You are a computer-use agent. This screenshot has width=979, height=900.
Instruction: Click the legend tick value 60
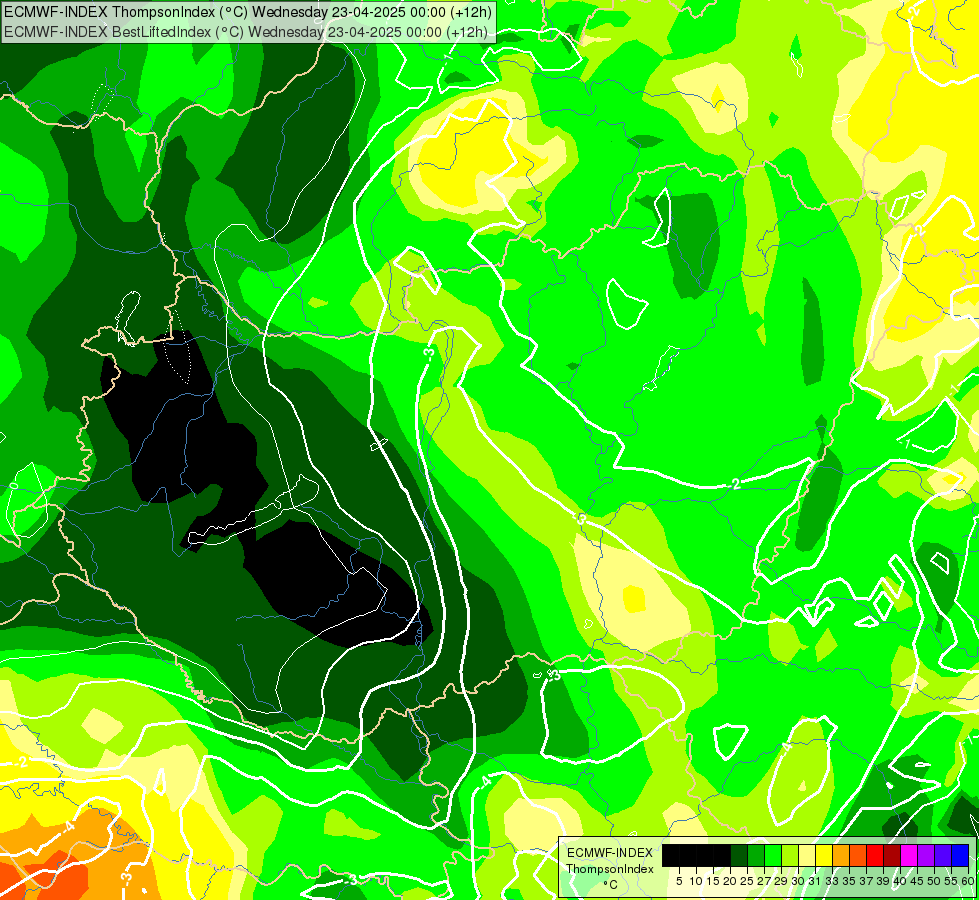(968, 881)
